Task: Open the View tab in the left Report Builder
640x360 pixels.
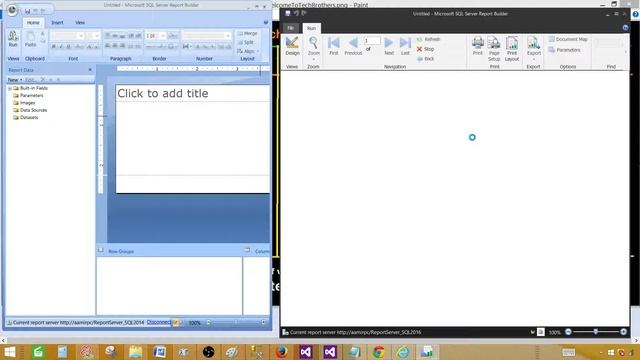Action: [80, 23]
